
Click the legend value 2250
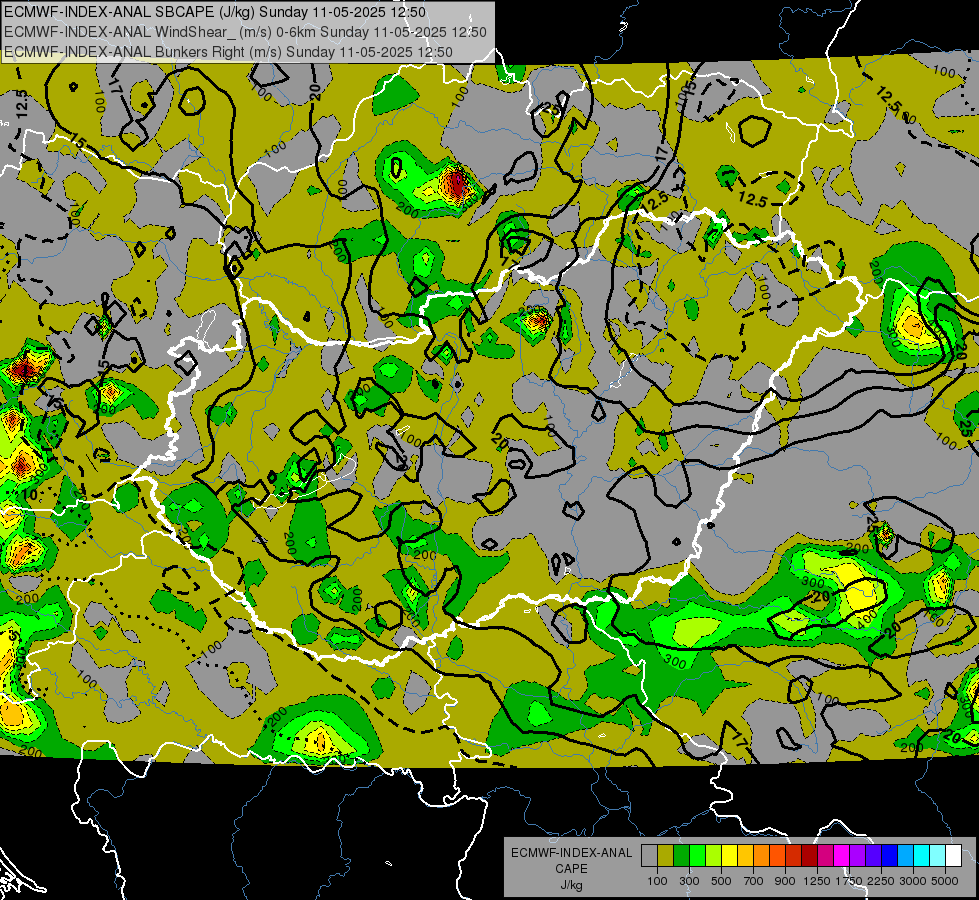881,881
